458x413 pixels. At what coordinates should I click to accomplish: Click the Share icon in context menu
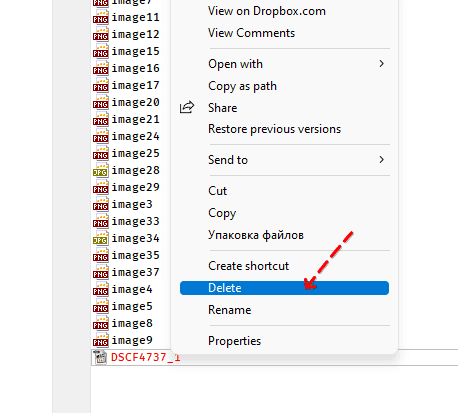pyautogui.click(x=187, y=107)
